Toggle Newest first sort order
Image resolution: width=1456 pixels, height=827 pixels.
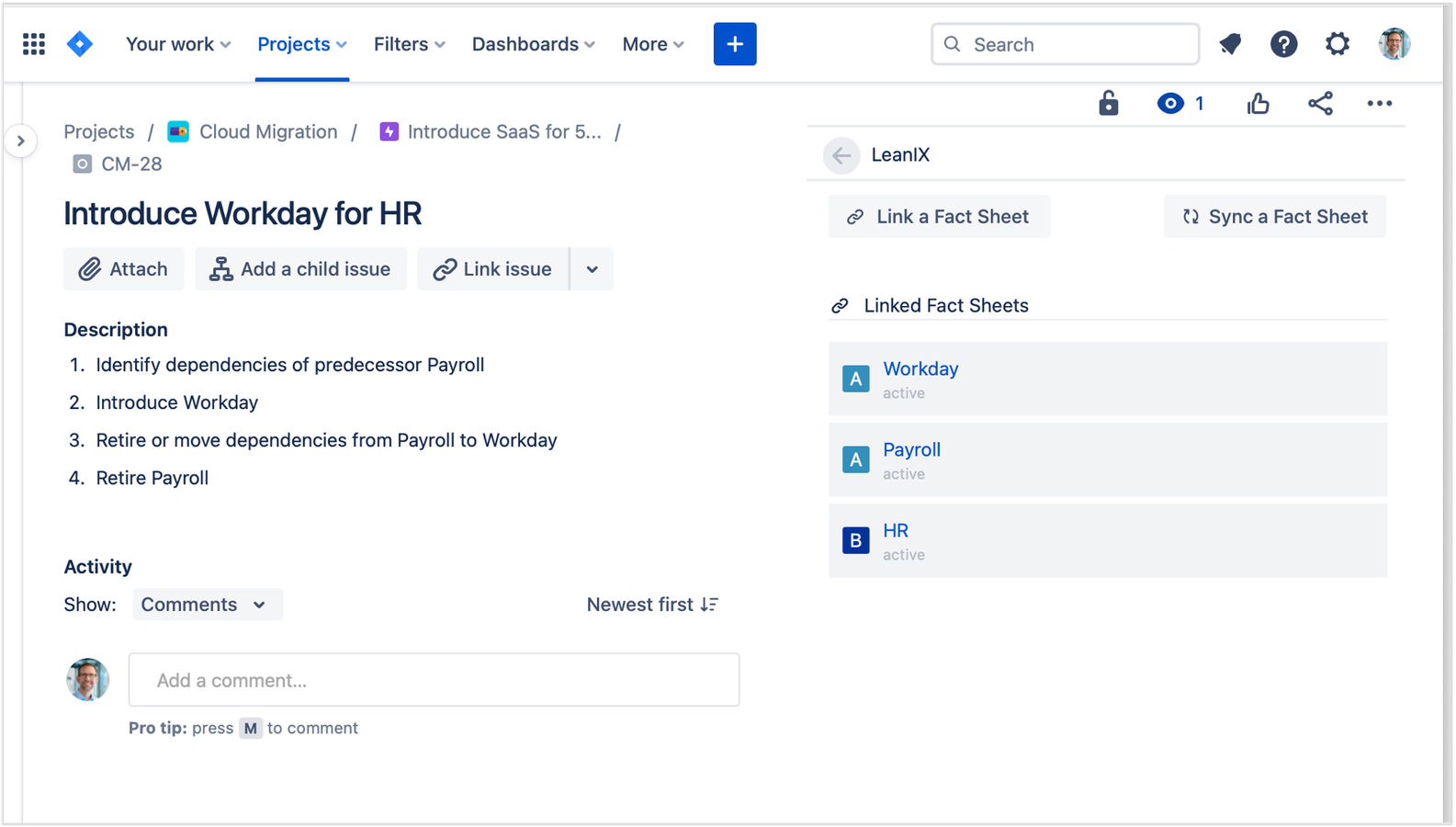pyautogui.click(x=652, y=605)
